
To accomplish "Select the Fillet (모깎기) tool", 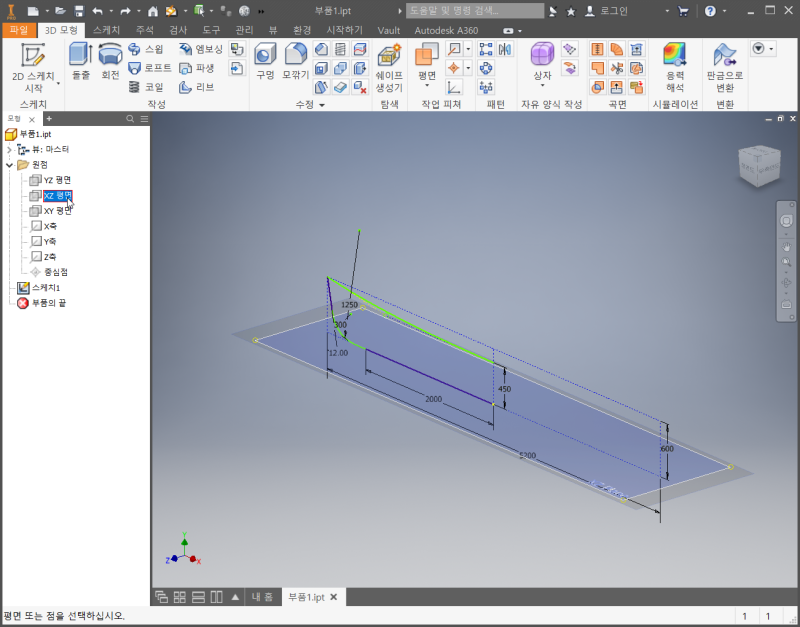I will tap(295, 61).
